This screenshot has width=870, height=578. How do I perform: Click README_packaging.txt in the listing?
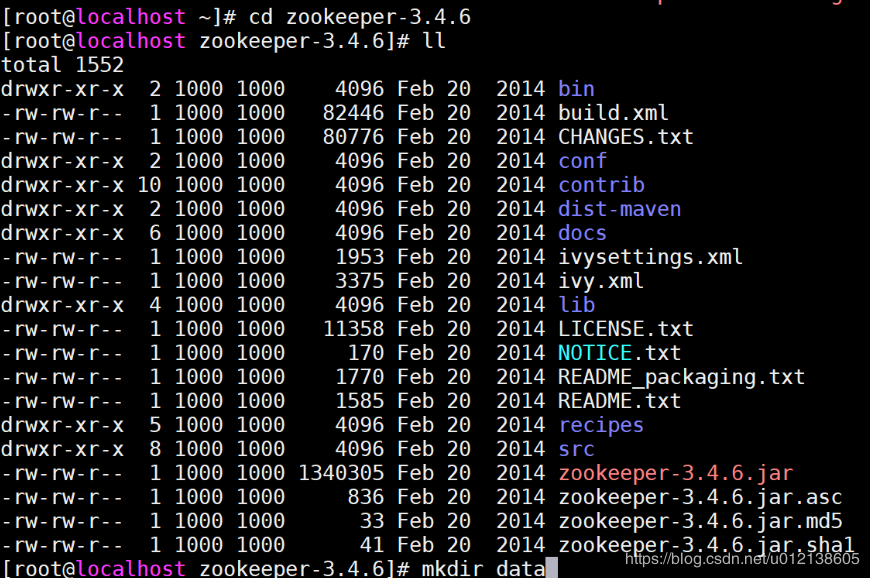click(x=681, y=377)
